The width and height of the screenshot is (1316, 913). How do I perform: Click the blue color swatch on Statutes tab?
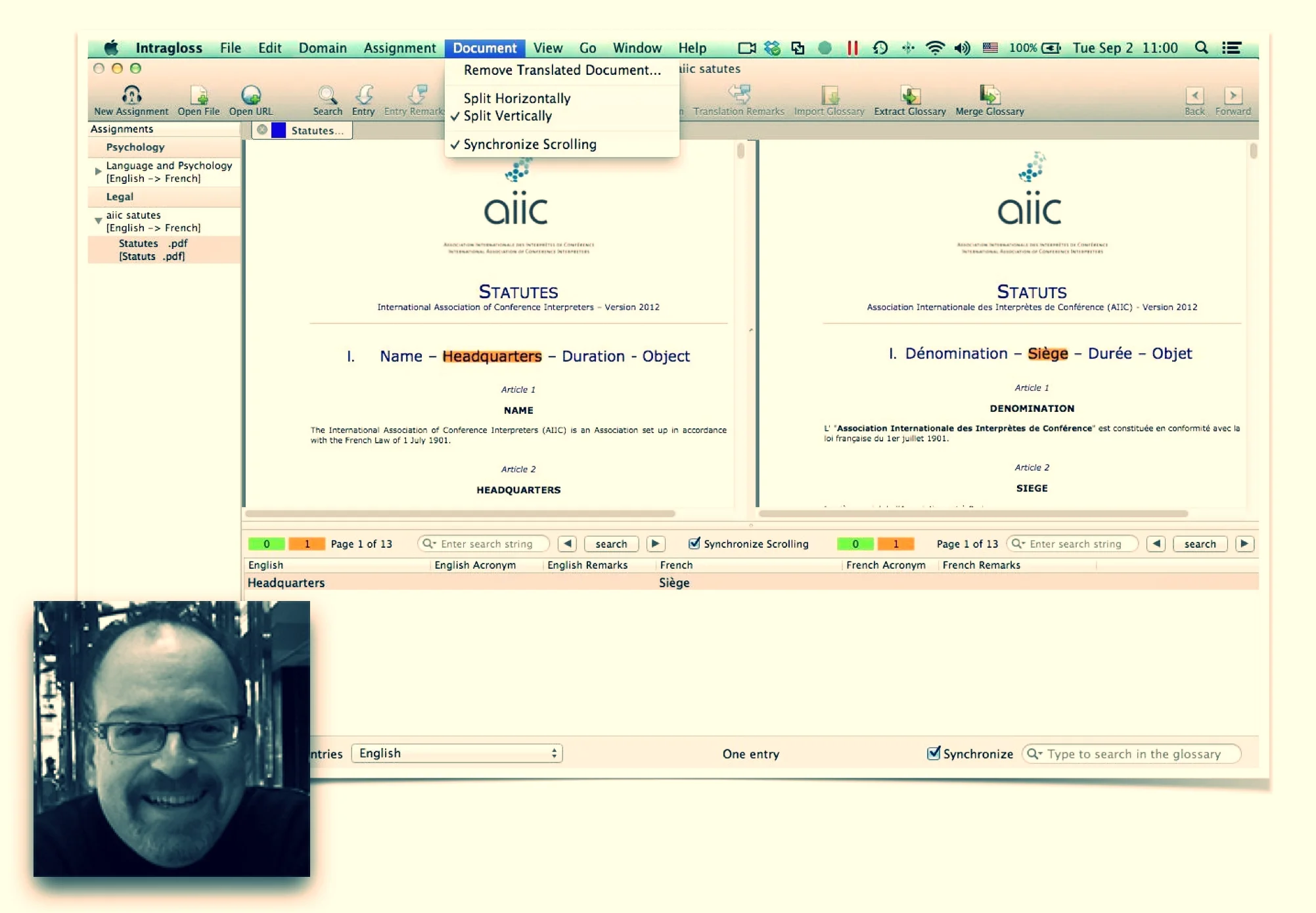pos(279,130)
